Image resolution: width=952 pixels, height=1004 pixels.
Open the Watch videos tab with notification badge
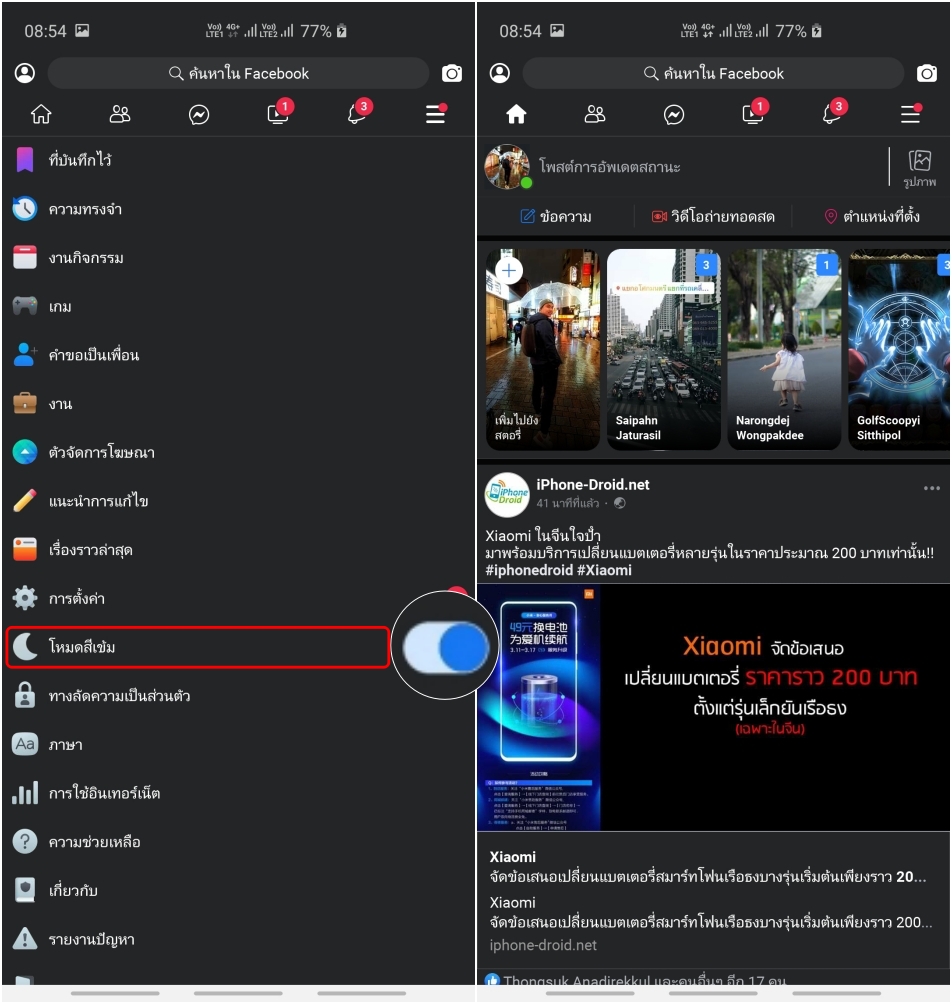tap(277, 114)
